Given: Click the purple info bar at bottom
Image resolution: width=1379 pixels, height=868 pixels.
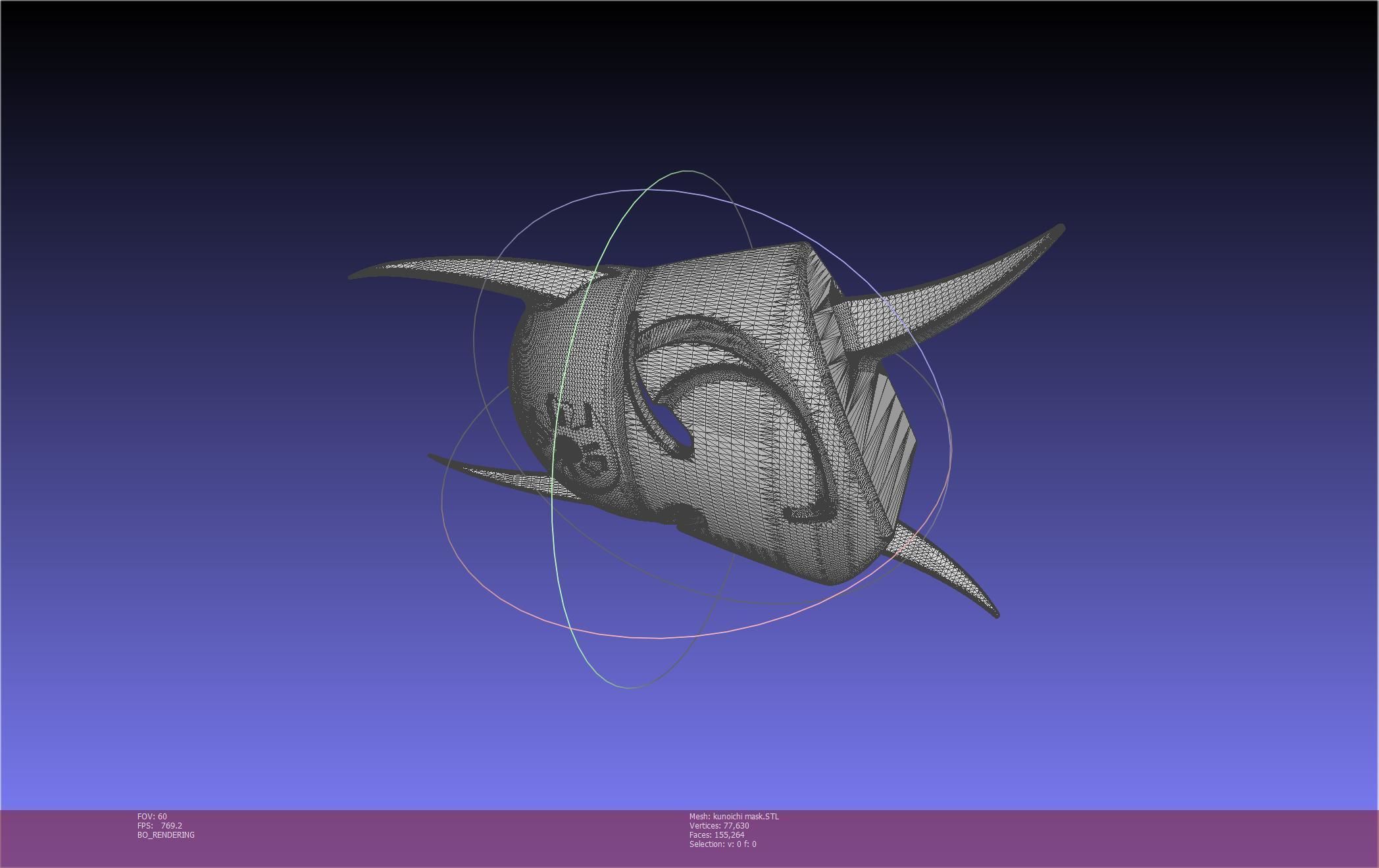Looking at the screenshot, I should click(x=1053, y=838).
